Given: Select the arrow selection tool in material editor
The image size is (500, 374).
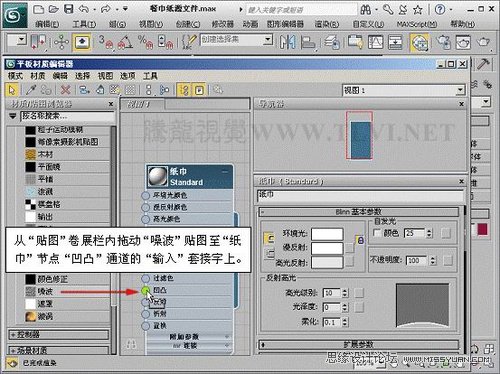Looking at the screenshot, I should coord(12,90).
